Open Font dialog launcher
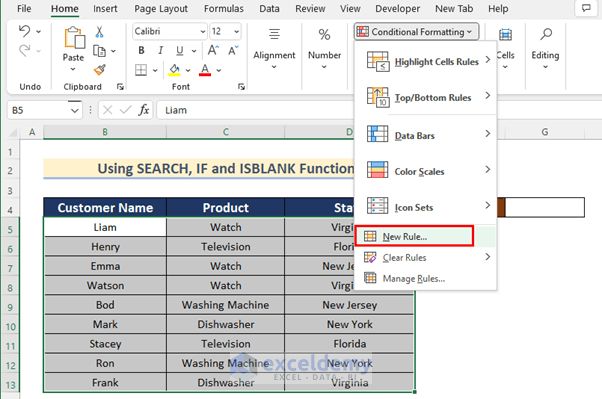 [x=241, y=87]
